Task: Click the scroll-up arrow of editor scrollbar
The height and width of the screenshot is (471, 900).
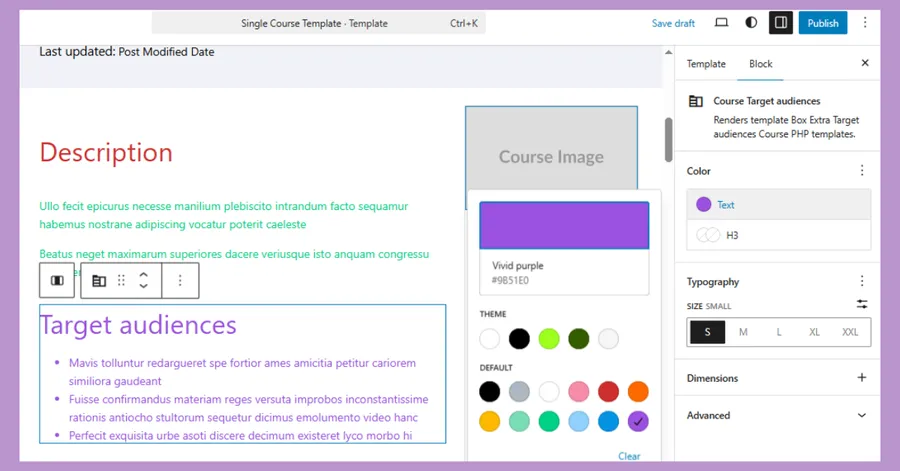Action: (x=668, y=52)
